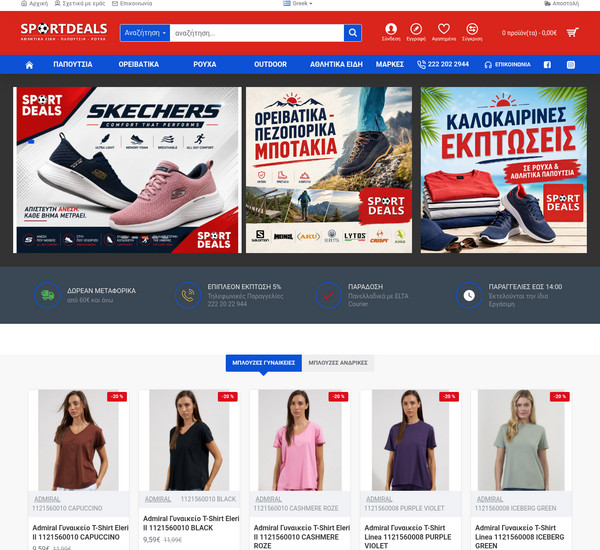Screen dimensions: 600x550
Task: Click the SportDeals logo
Action: [64, 31]
